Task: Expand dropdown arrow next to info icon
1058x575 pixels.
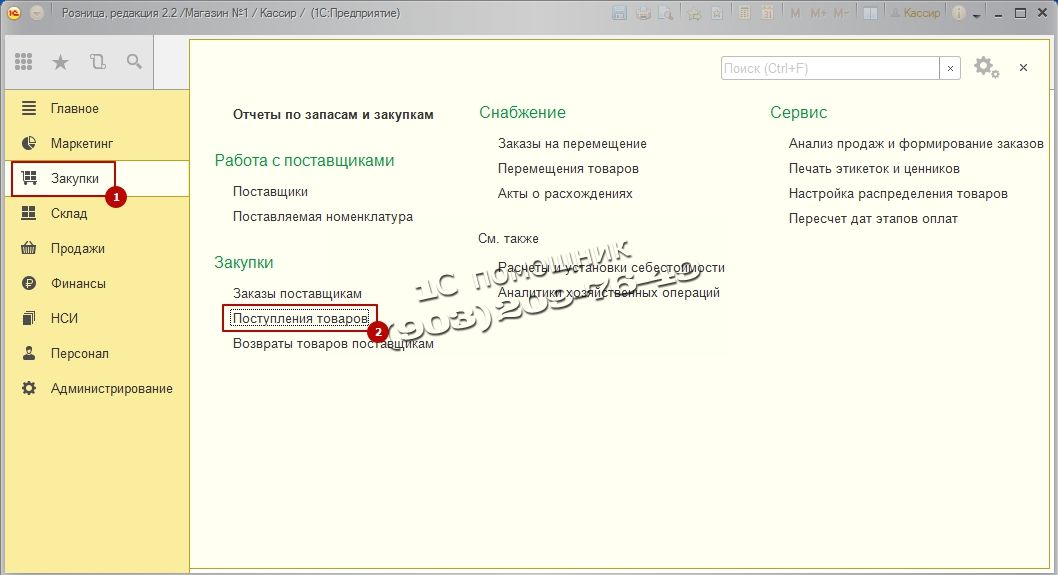Action: pos(976,14)
